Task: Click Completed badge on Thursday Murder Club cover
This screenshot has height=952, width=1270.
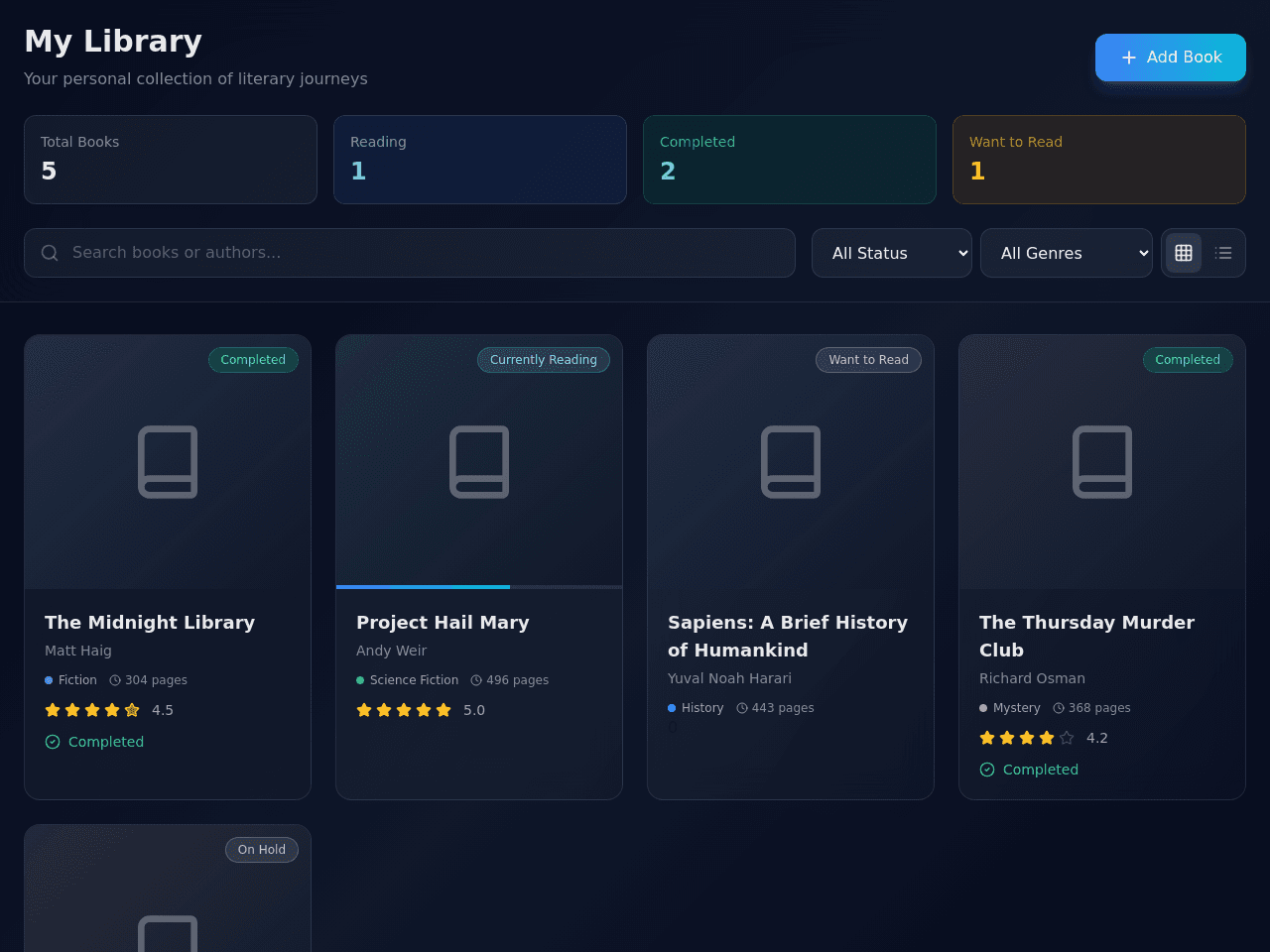Action: click(1188, 360)
